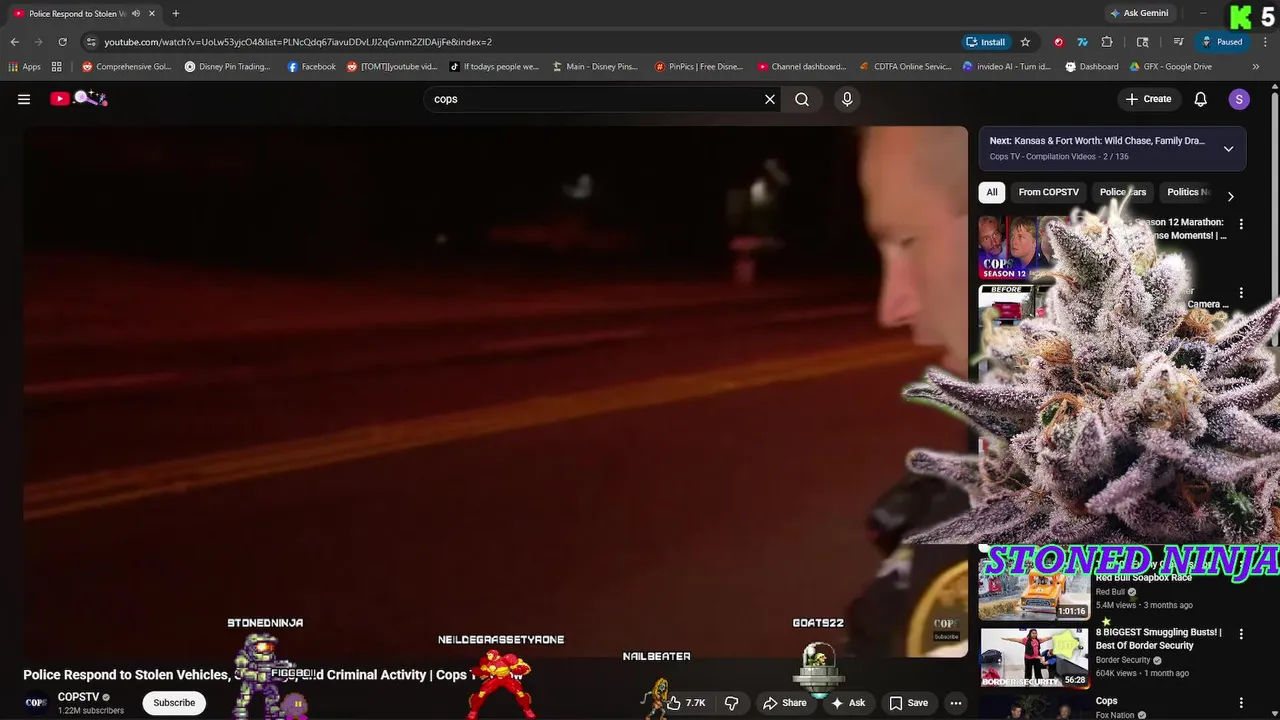Open the 'Comprehensive Gol...' bookmark
Screen dimensions: 1280x720
coord(127,67)
